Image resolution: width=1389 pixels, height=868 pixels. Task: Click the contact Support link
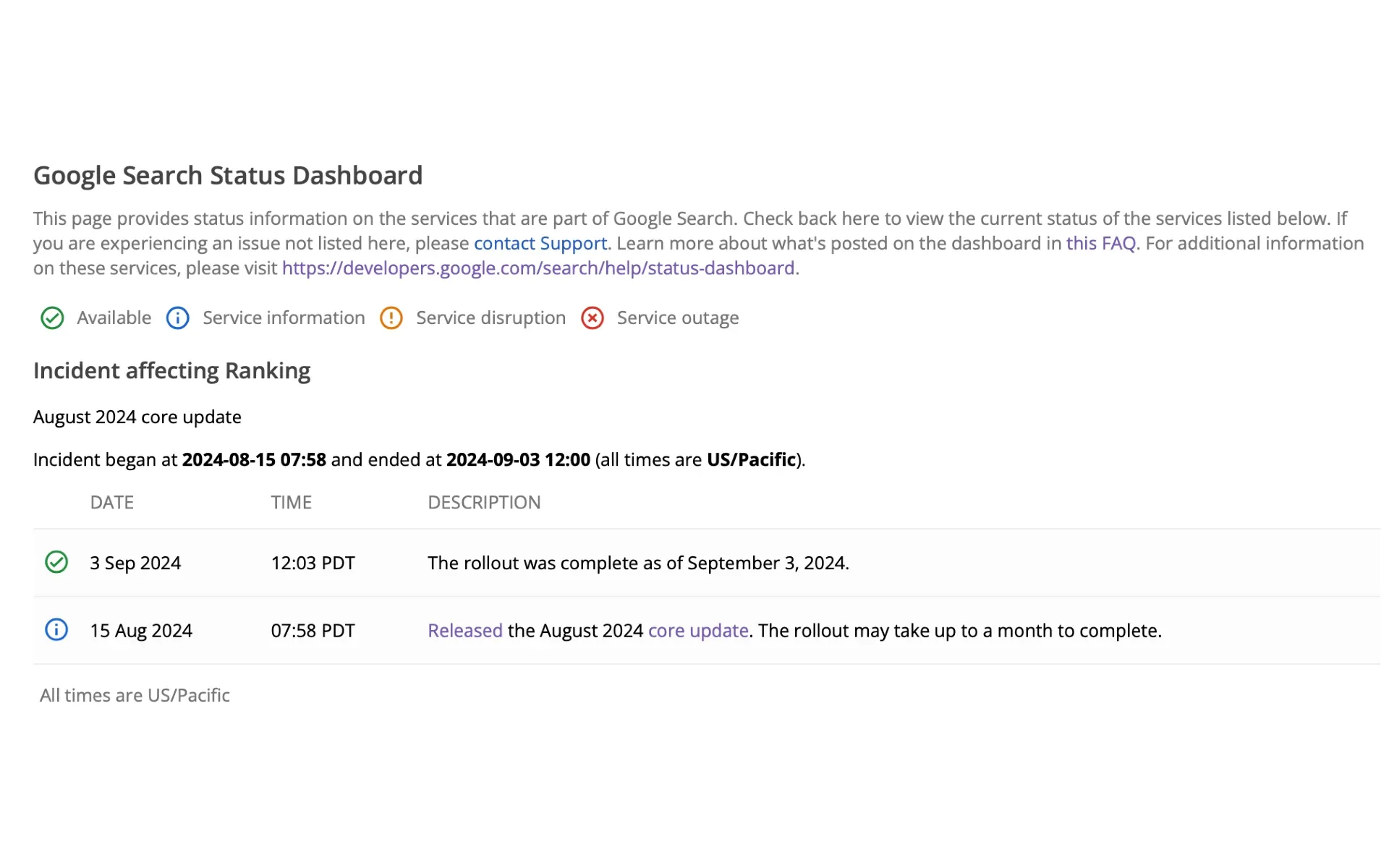click(539, 243)
